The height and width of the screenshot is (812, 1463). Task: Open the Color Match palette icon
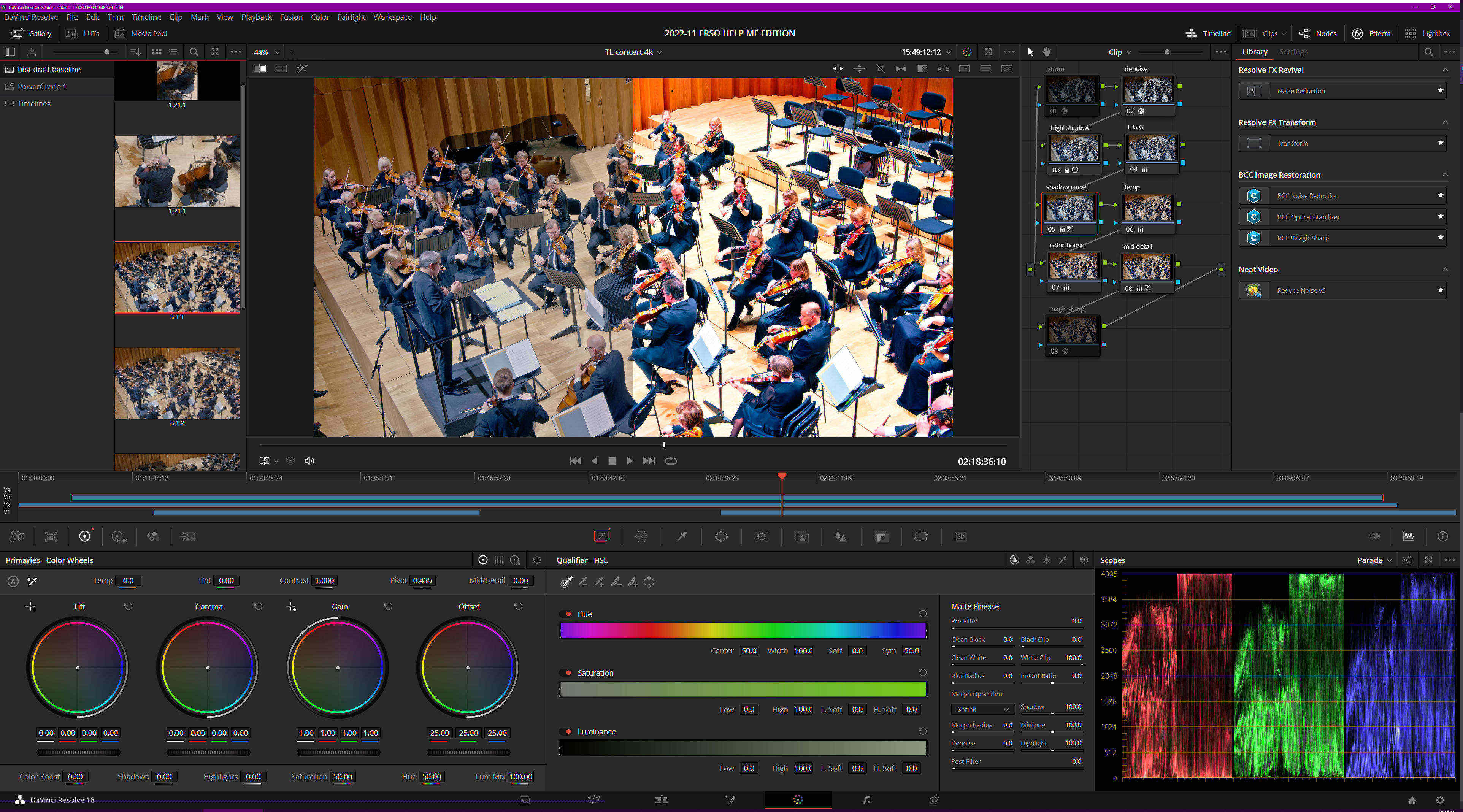click(51, 537)
